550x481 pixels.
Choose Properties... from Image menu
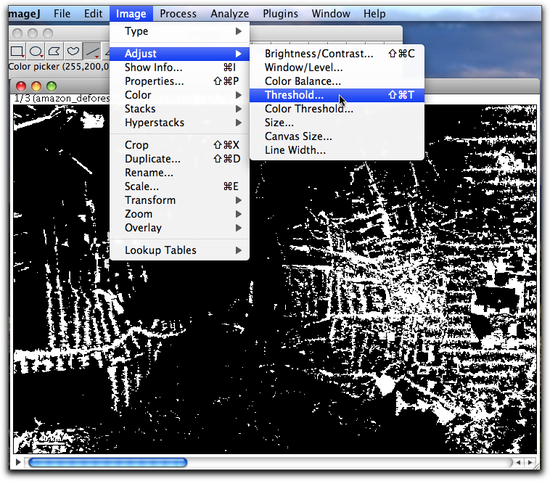[180, 81]
